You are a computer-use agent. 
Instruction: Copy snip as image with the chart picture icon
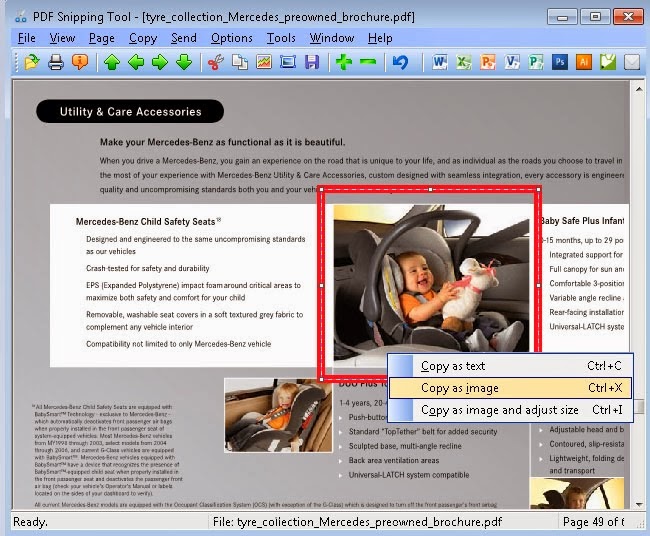[x=264, y=62]
